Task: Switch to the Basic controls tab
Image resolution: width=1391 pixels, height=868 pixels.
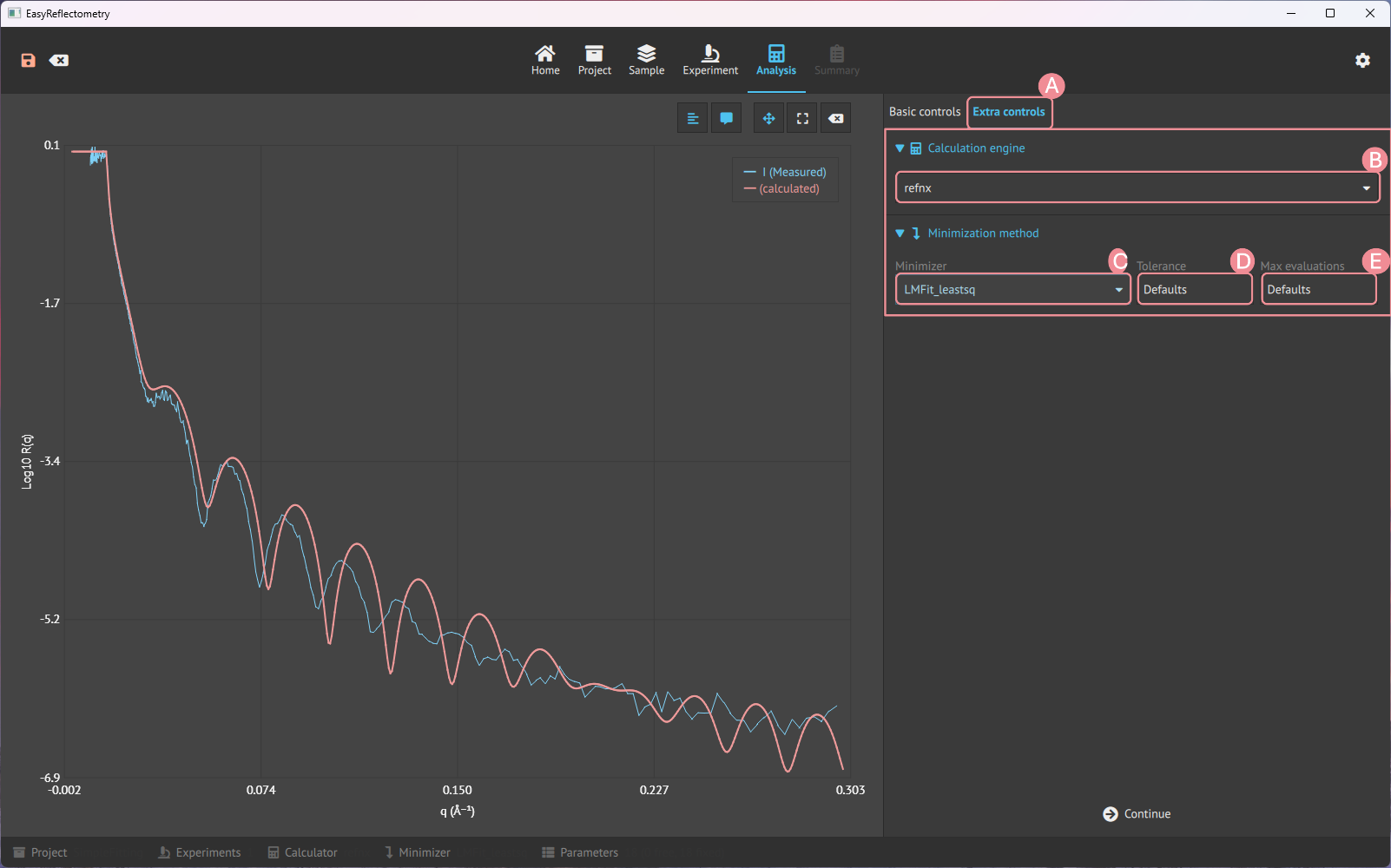Action: (924, 111)
